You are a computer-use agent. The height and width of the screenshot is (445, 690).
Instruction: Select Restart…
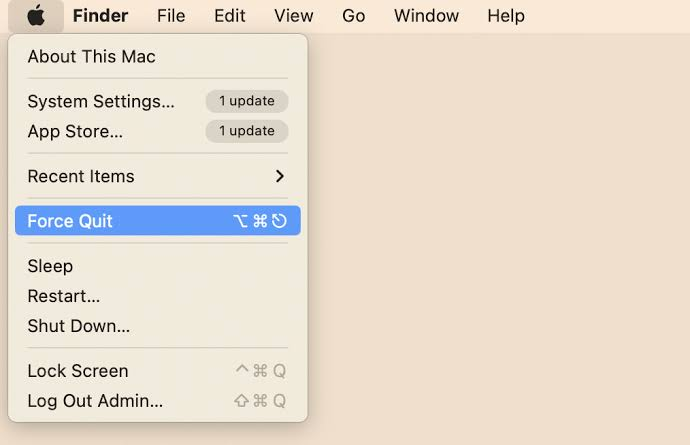(x=158, y=296)
